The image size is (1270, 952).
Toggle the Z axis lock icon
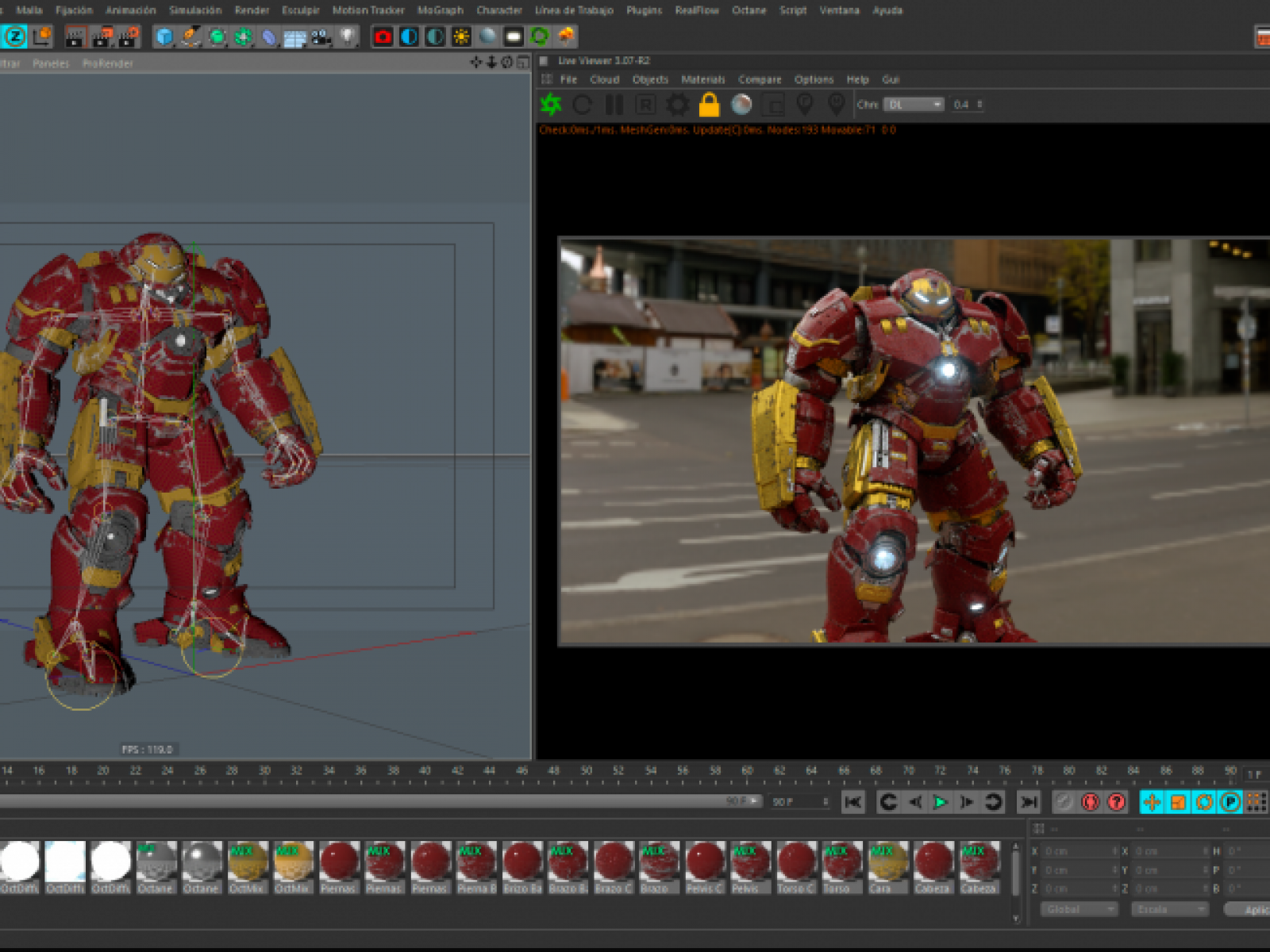click(x=15, y=36)
